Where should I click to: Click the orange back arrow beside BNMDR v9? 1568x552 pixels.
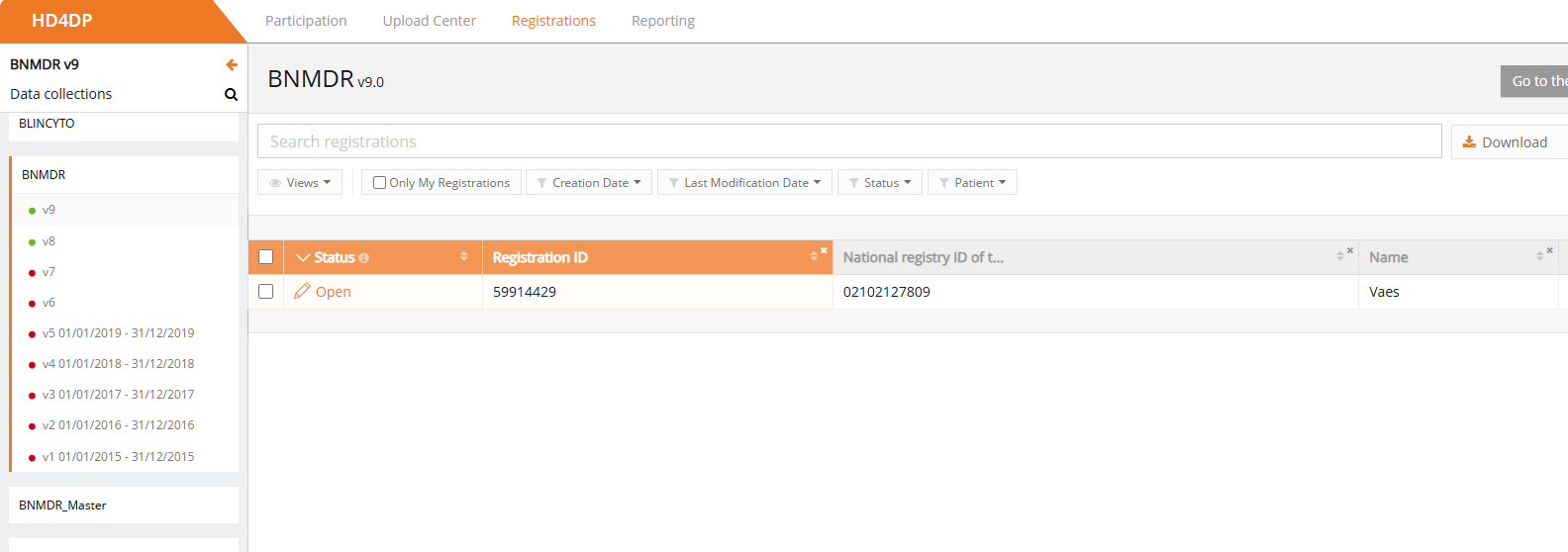[232, 64]
